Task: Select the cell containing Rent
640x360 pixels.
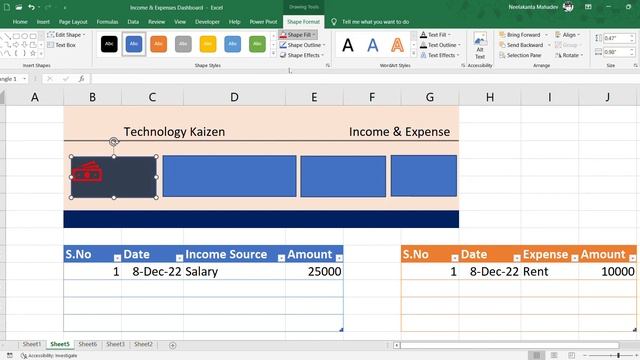Action: [x=549, y=271]
